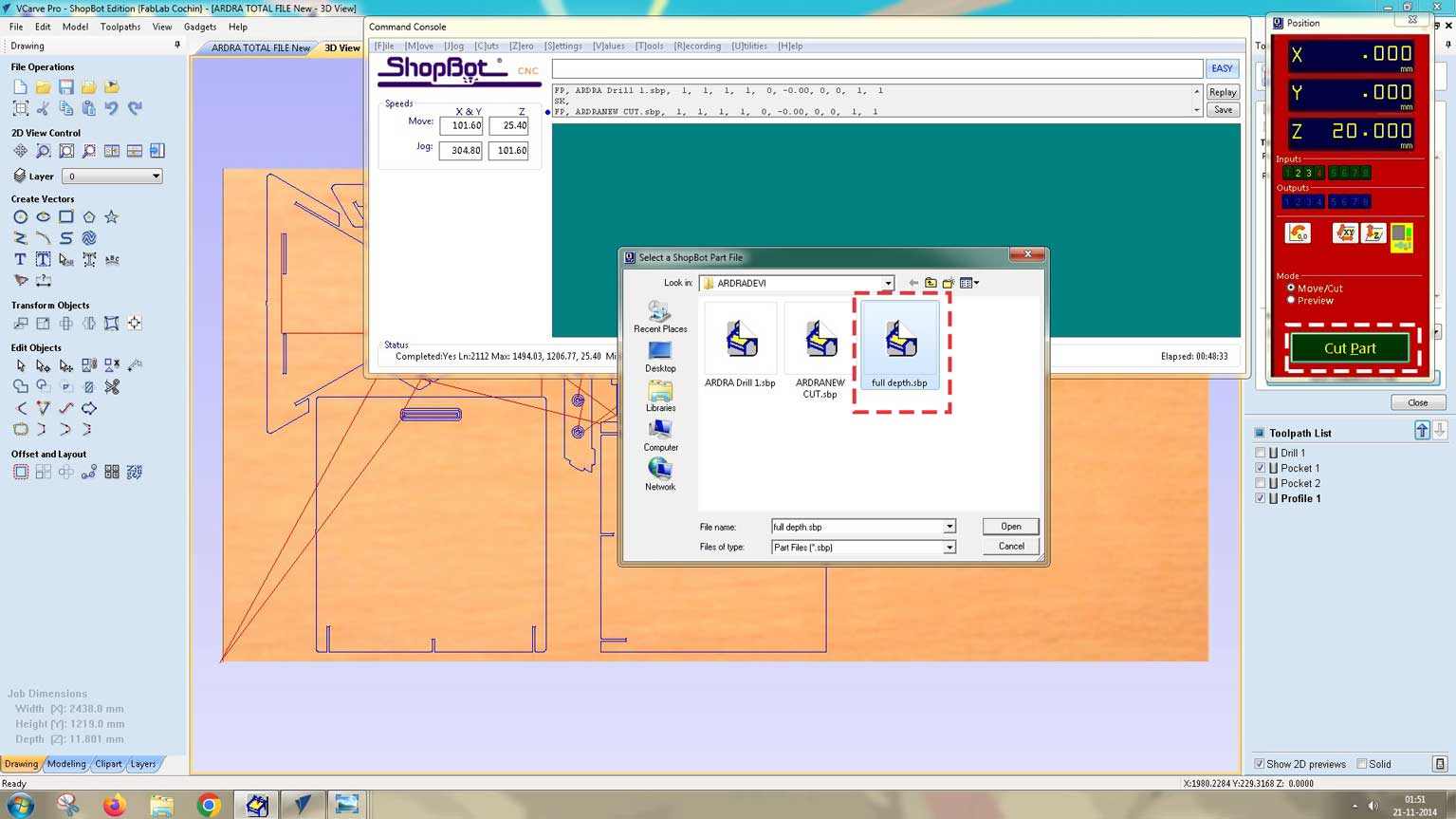Click the XY zeroing icon in Position
This screenshot has width=1456, height=819.
coord(1345,233)
